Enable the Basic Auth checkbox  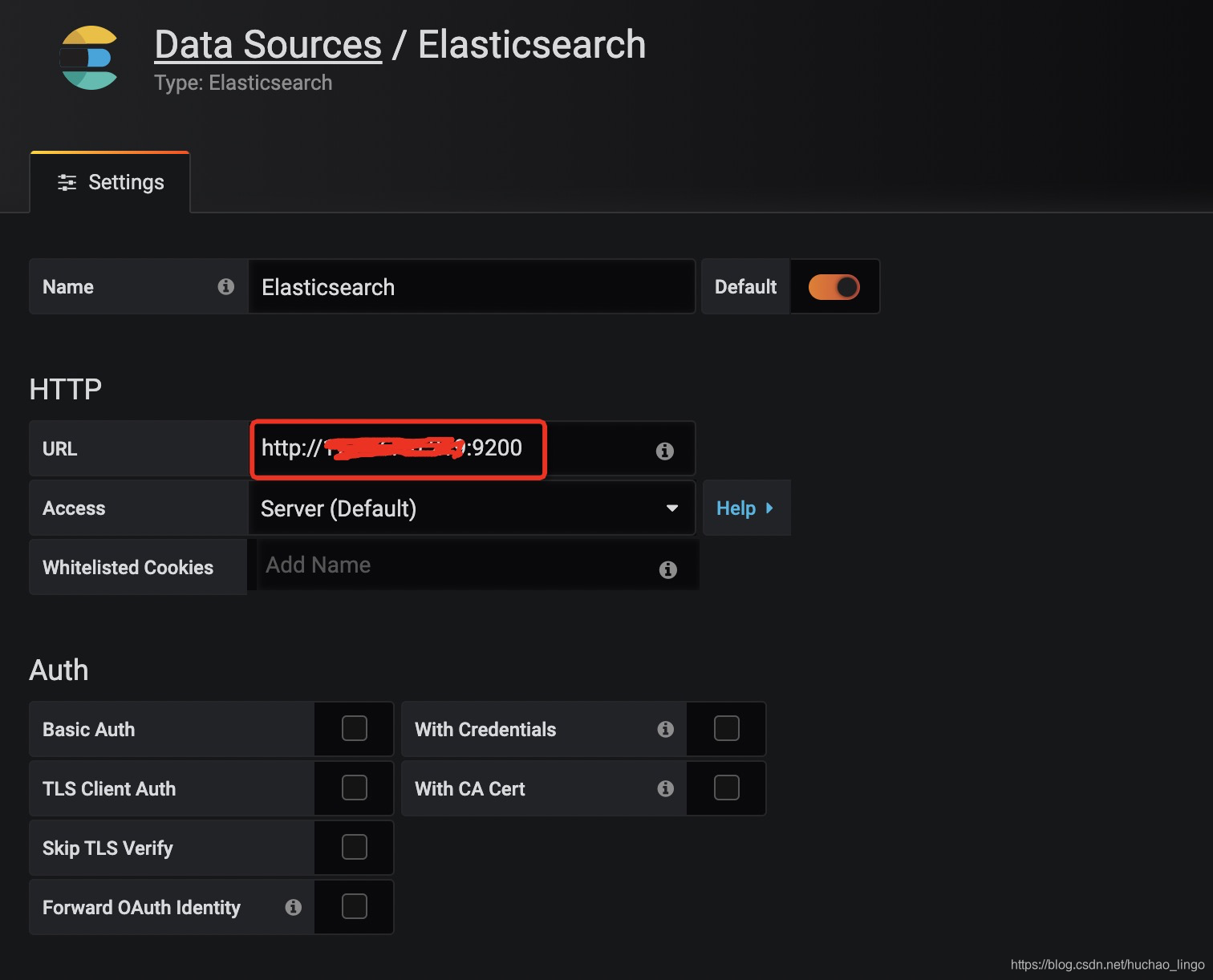click(354, 728)
